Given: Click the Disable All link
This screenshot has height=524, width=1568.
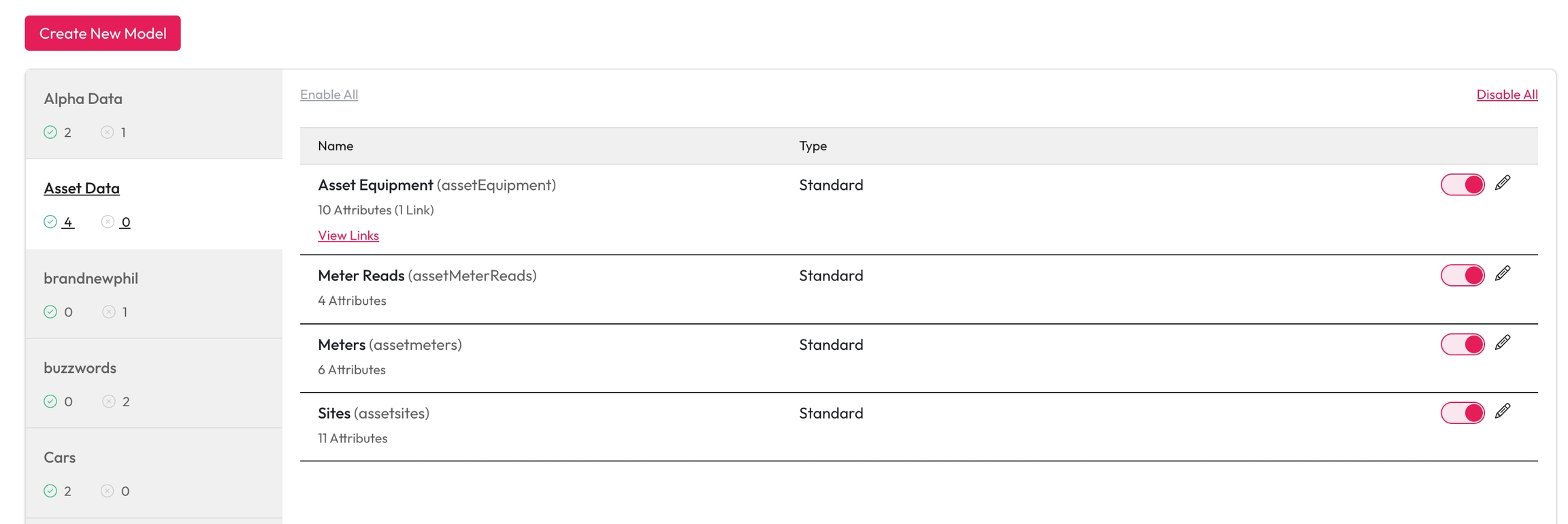Looking at the screenshot, I should 1506,95.
